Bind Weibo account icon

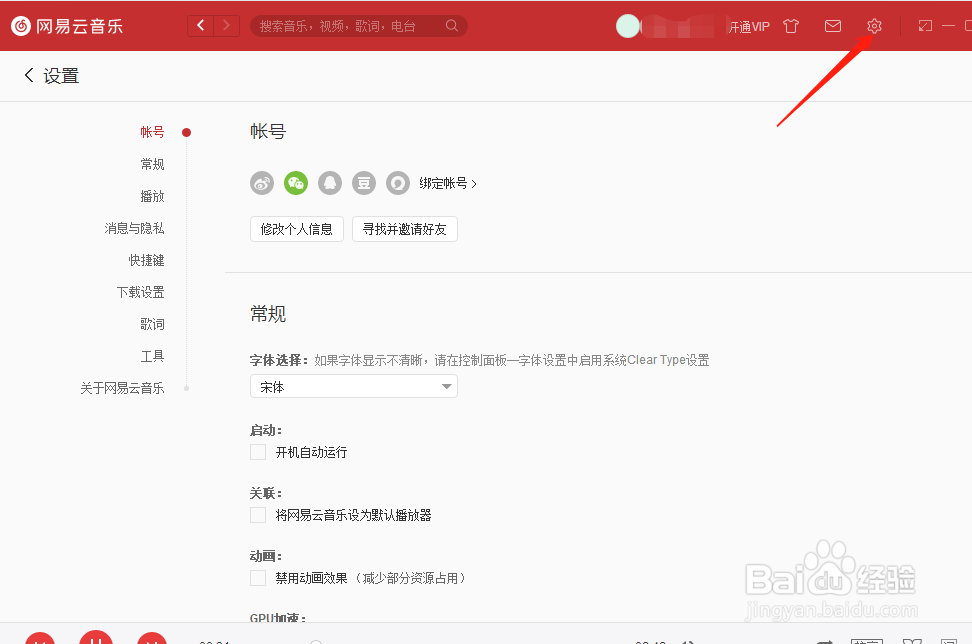[x=262, y=183]
